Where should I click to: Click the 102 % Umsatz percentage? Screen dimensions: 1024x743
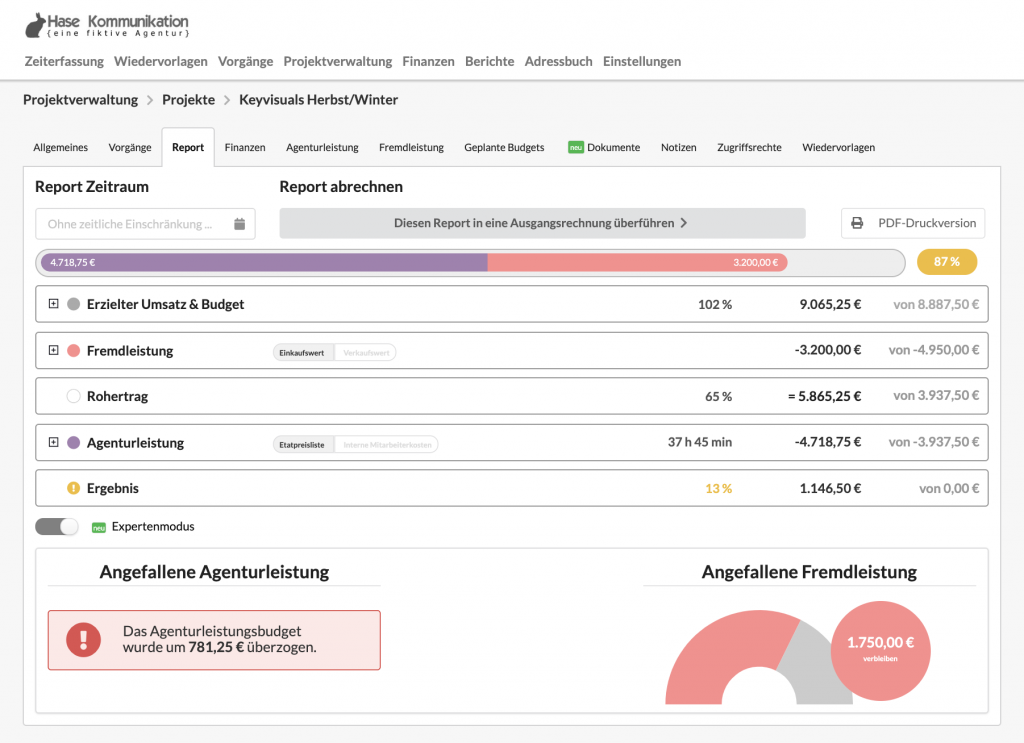pos(715,304)
